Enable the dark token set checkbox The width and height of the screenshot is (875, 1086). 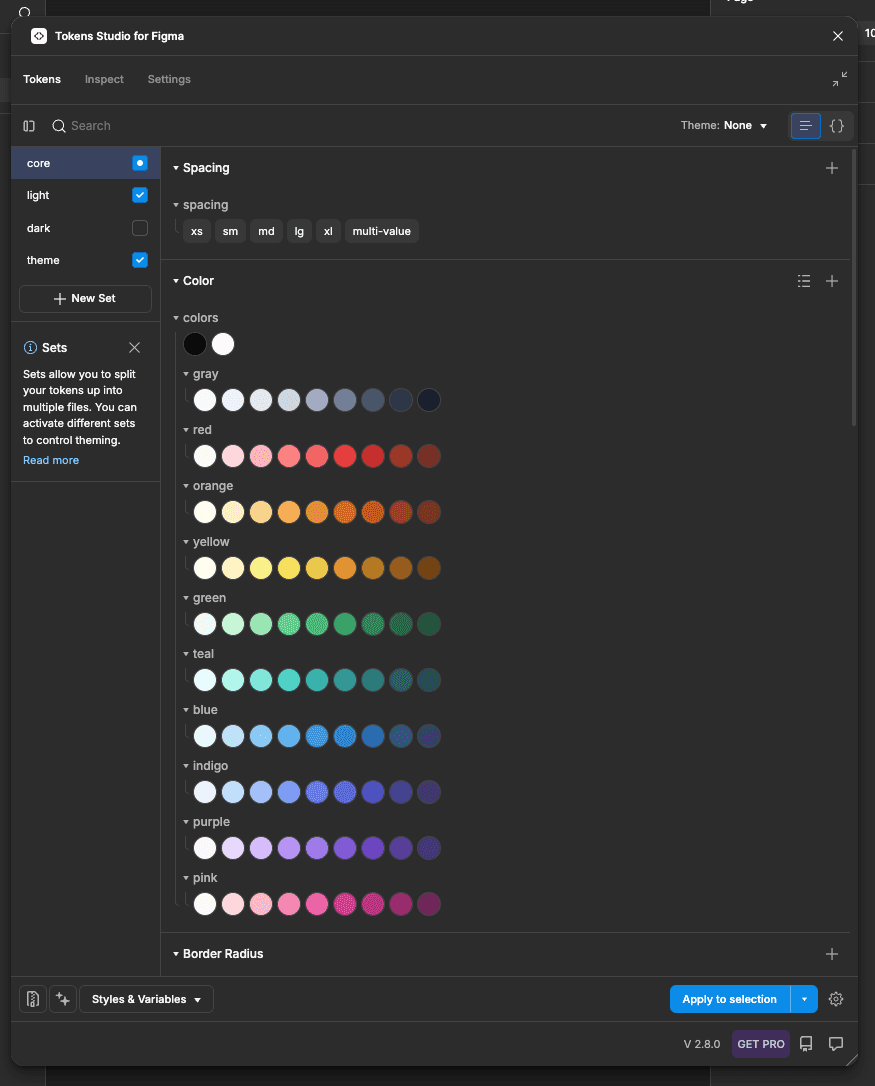pos(140,228)
